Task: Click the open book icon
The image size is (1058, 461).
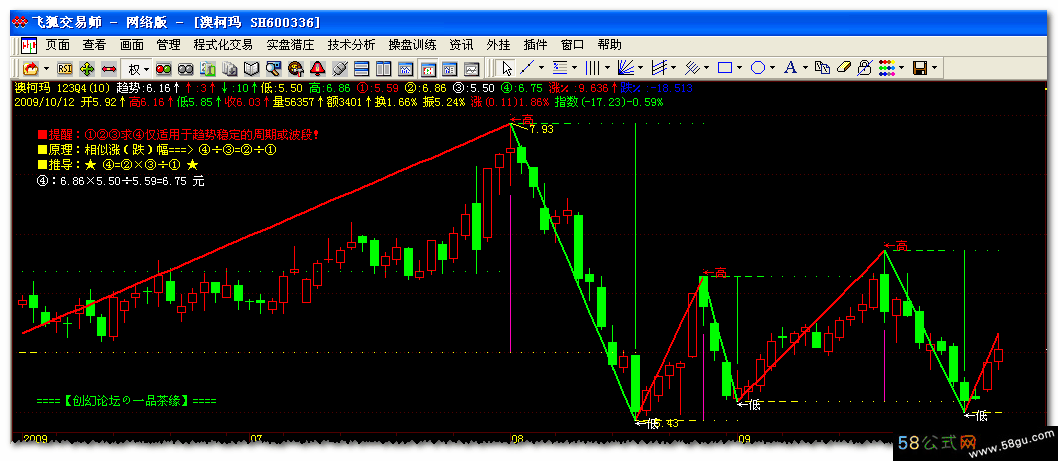Action: click(x=251, y=68)
